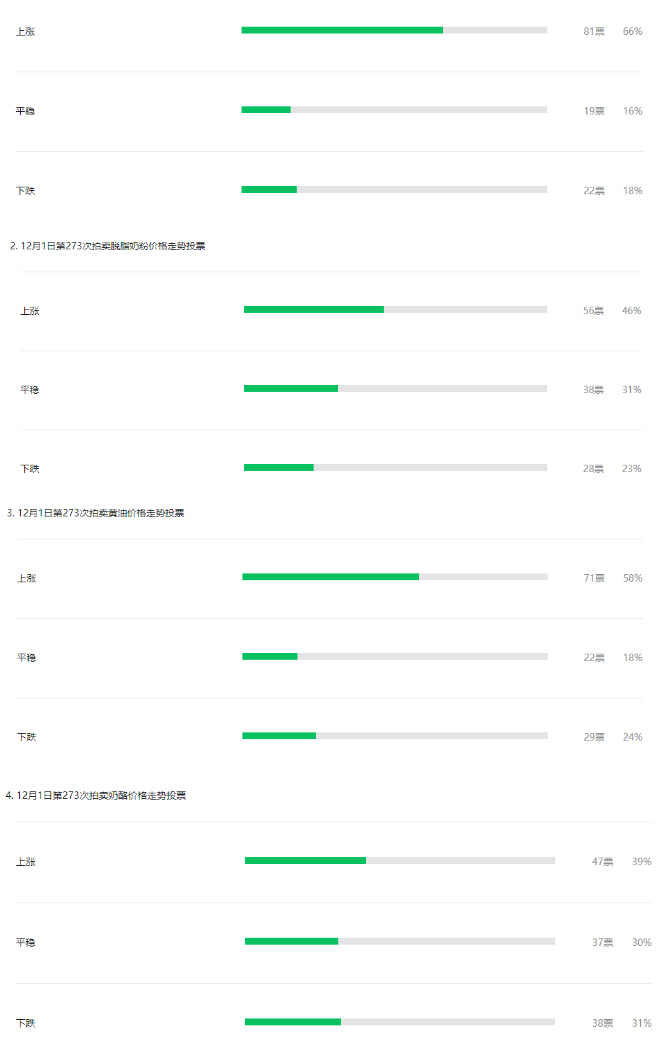The image size is (660, 1056).
Task: Click the progress bar showing 66%
Action: click(x=394, y=30)
